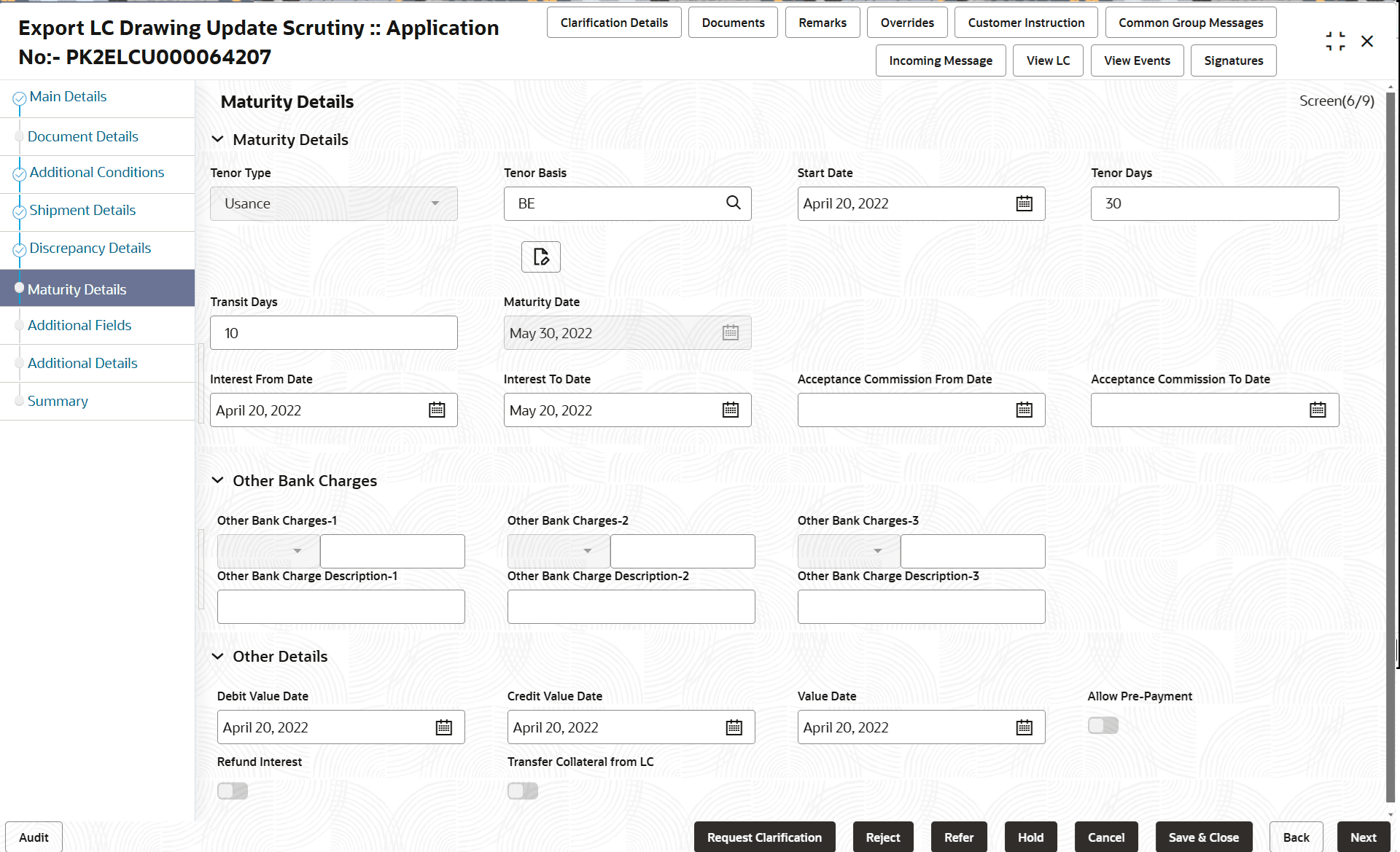Collapse the Other Bank Charges section

(x=217, y=480)
